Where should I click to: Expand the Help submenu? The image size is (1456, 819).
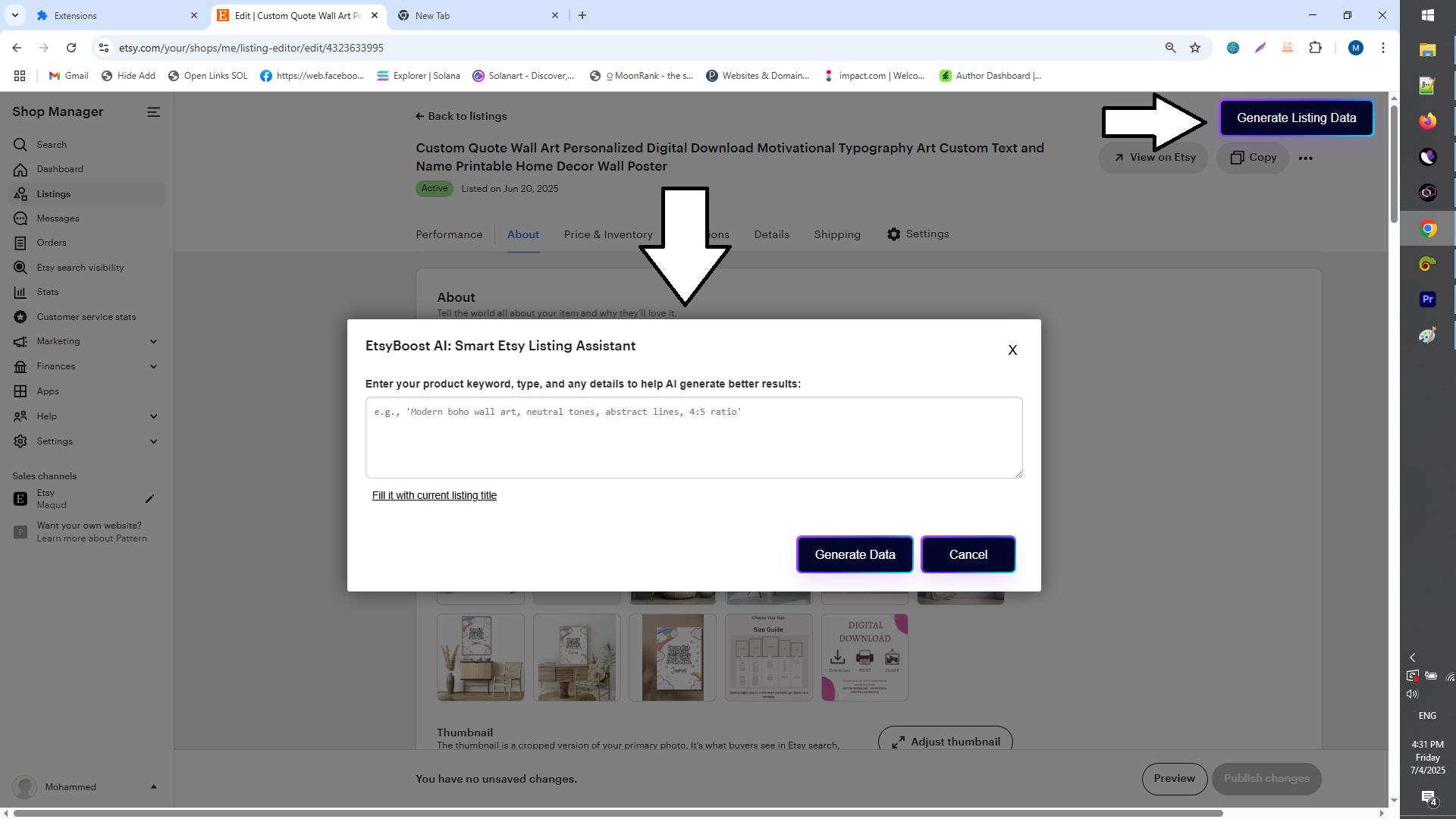click(153, 416)
